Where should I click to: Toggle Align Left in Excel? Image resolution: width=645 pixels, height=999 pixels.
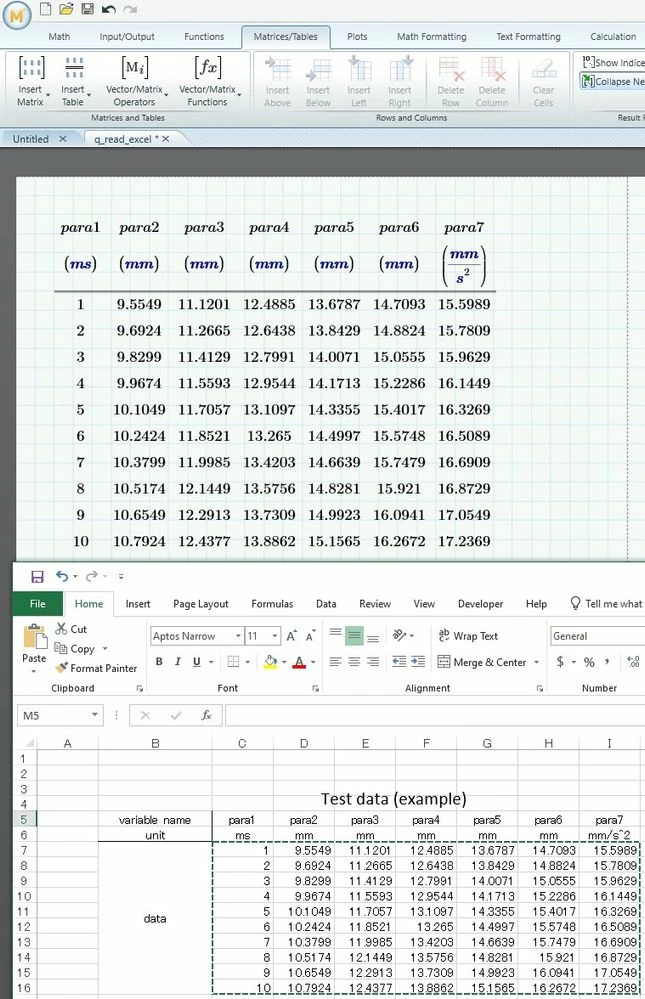[335, 662]
